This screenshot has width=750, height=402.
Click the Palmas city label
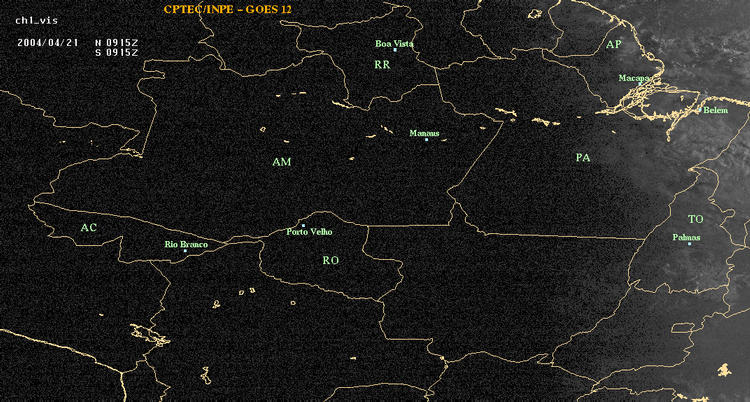tap(686, 237)
